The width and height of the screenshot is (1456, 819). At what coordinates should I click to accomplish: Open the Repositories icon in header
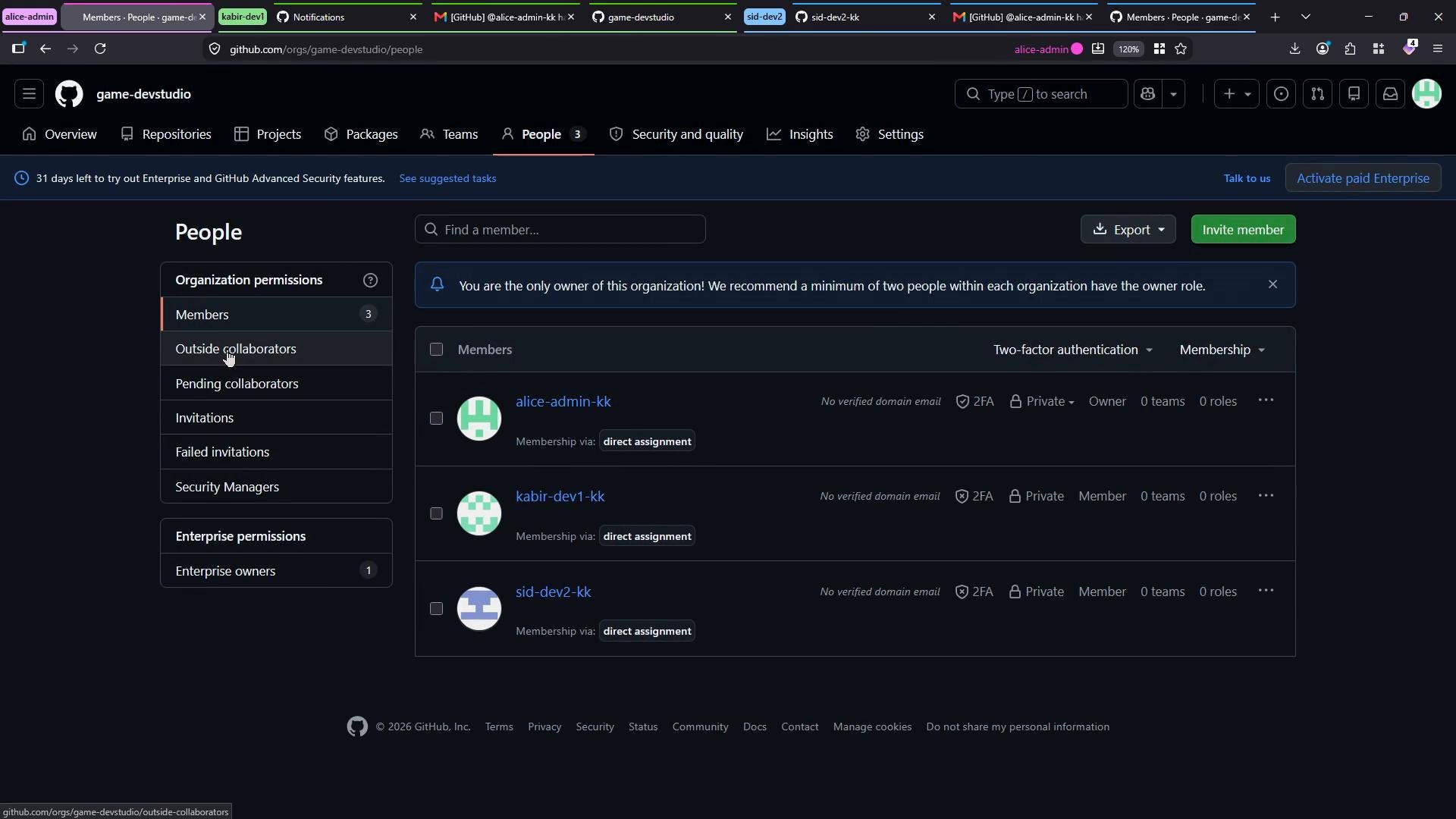tap(1354, 94)
